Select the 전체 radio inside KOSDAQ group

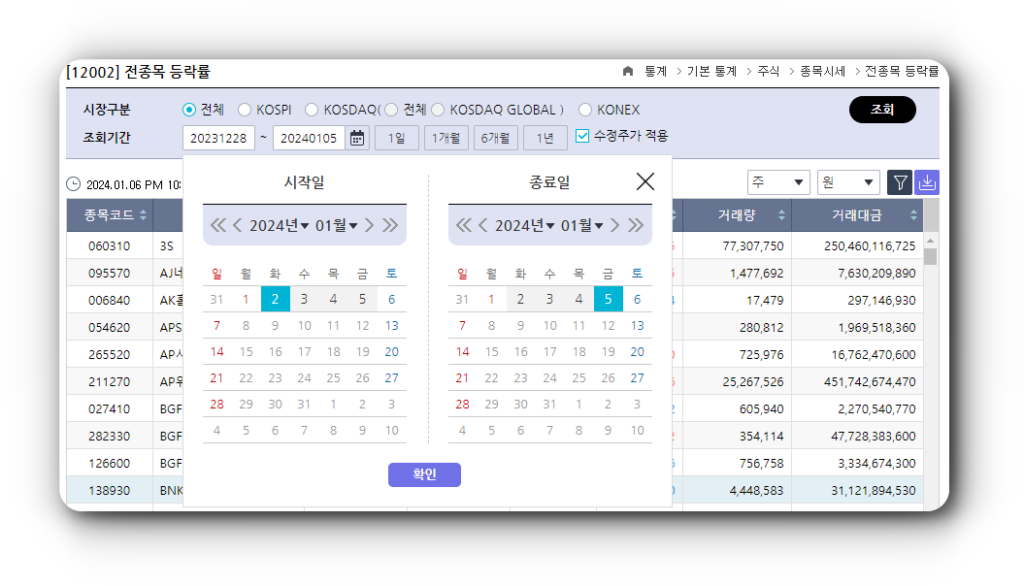pos(391,110)
